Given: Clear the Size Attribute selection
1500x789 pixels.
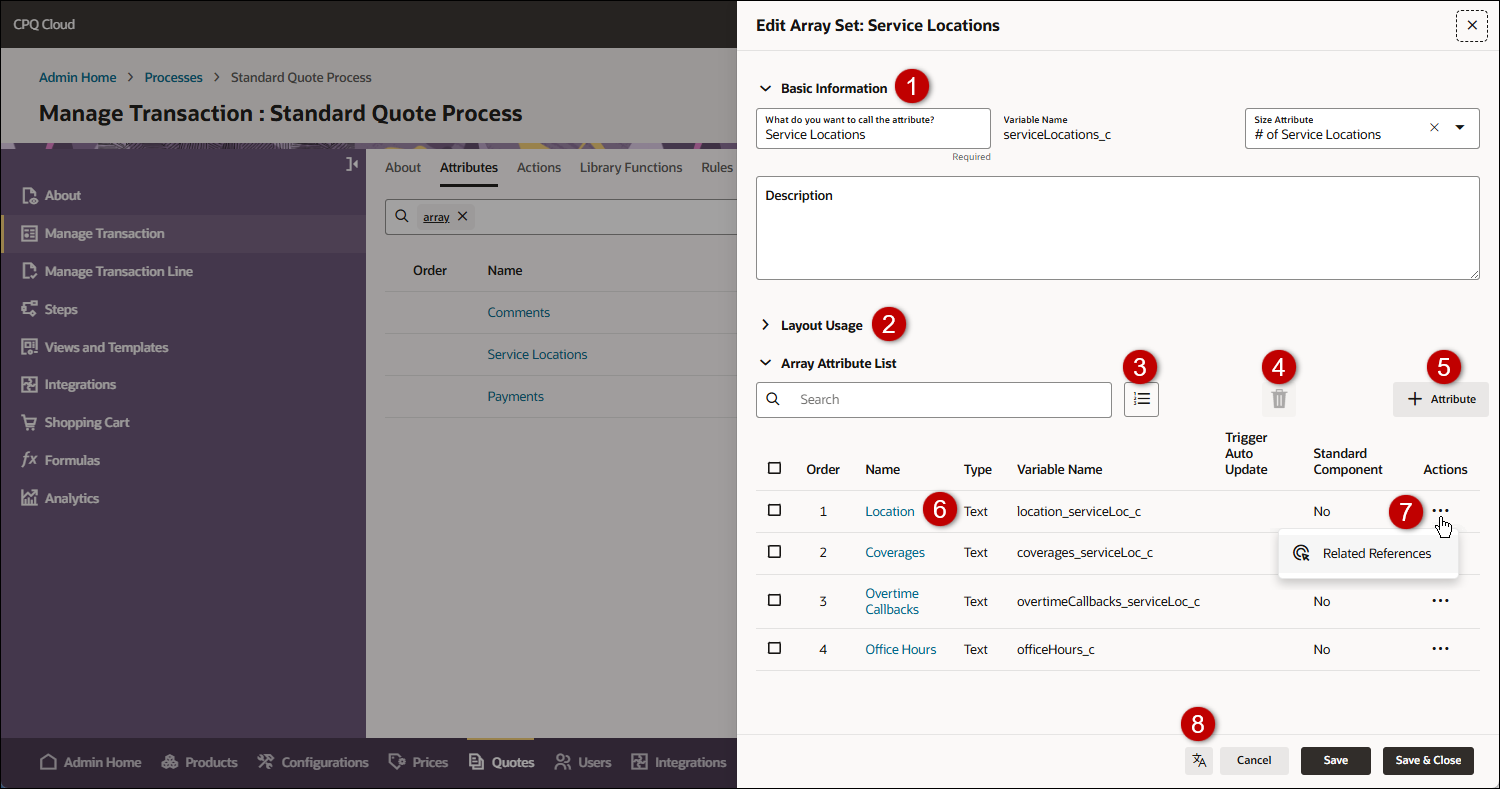Looking at the screenshot, I should [x=1434, y=128].
